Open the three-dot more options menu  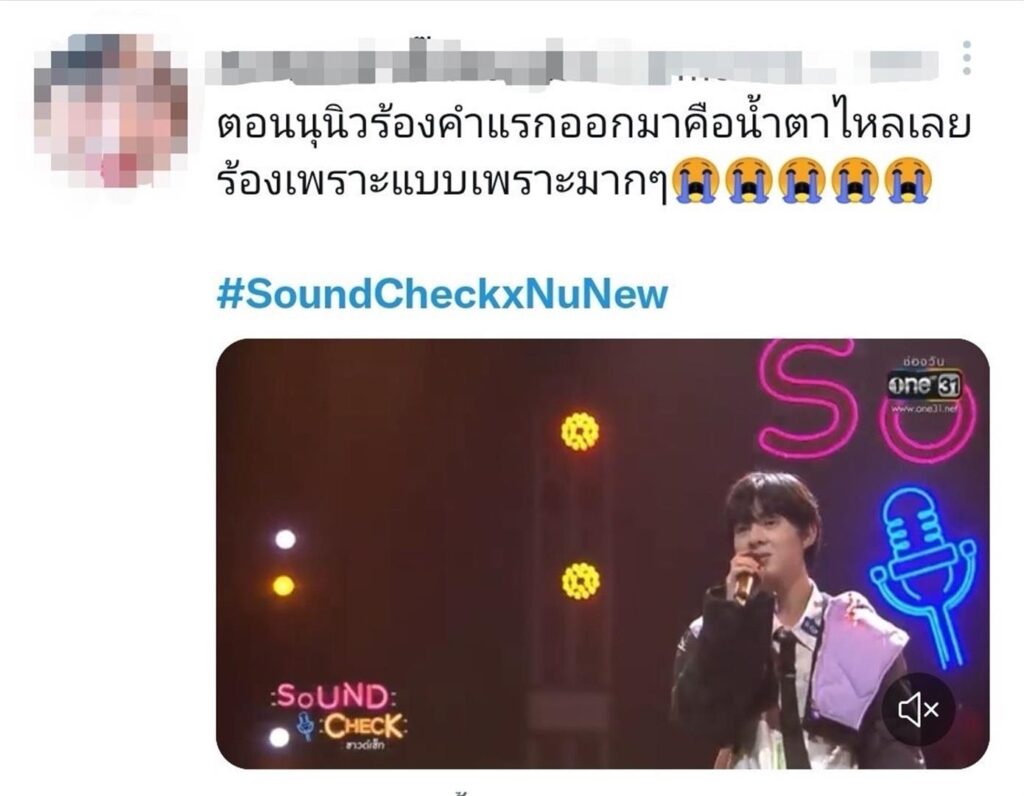pos(967,57)
